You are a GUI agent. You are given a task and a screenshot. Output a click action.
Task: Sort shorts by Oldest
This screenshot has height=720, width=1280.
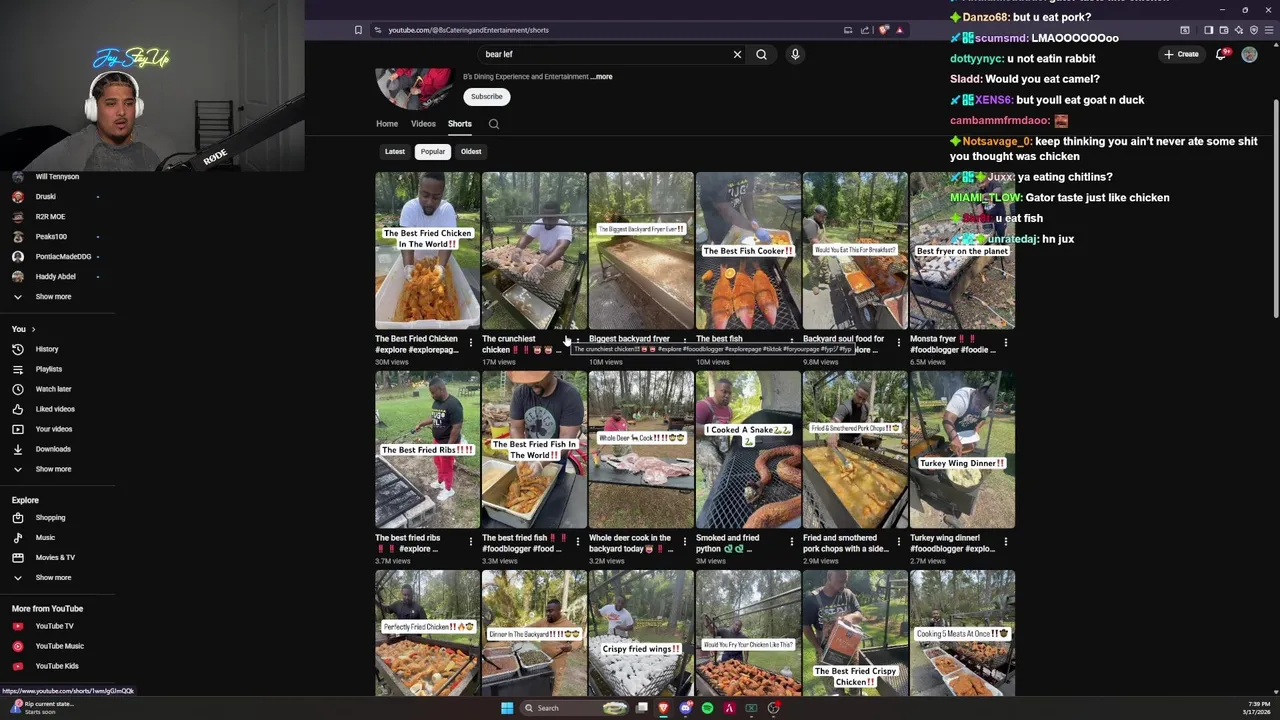[471, 152]
